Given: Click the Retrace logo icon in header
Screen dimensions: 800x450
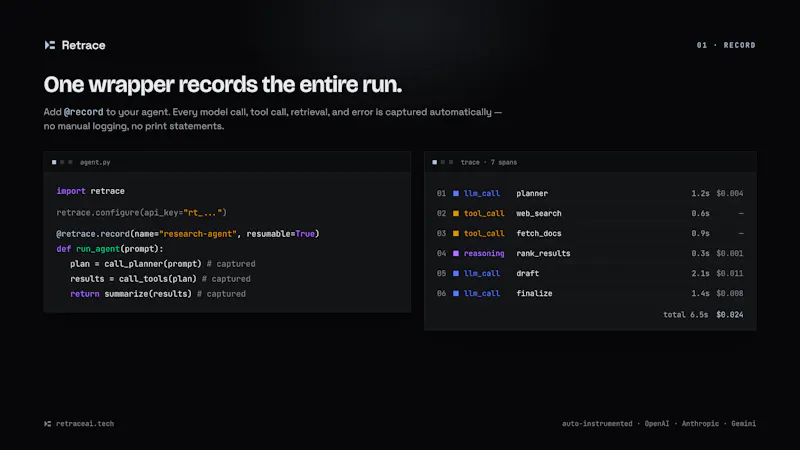Looking at the screenshot, I should pyautogui.click(x=50, y=45).
